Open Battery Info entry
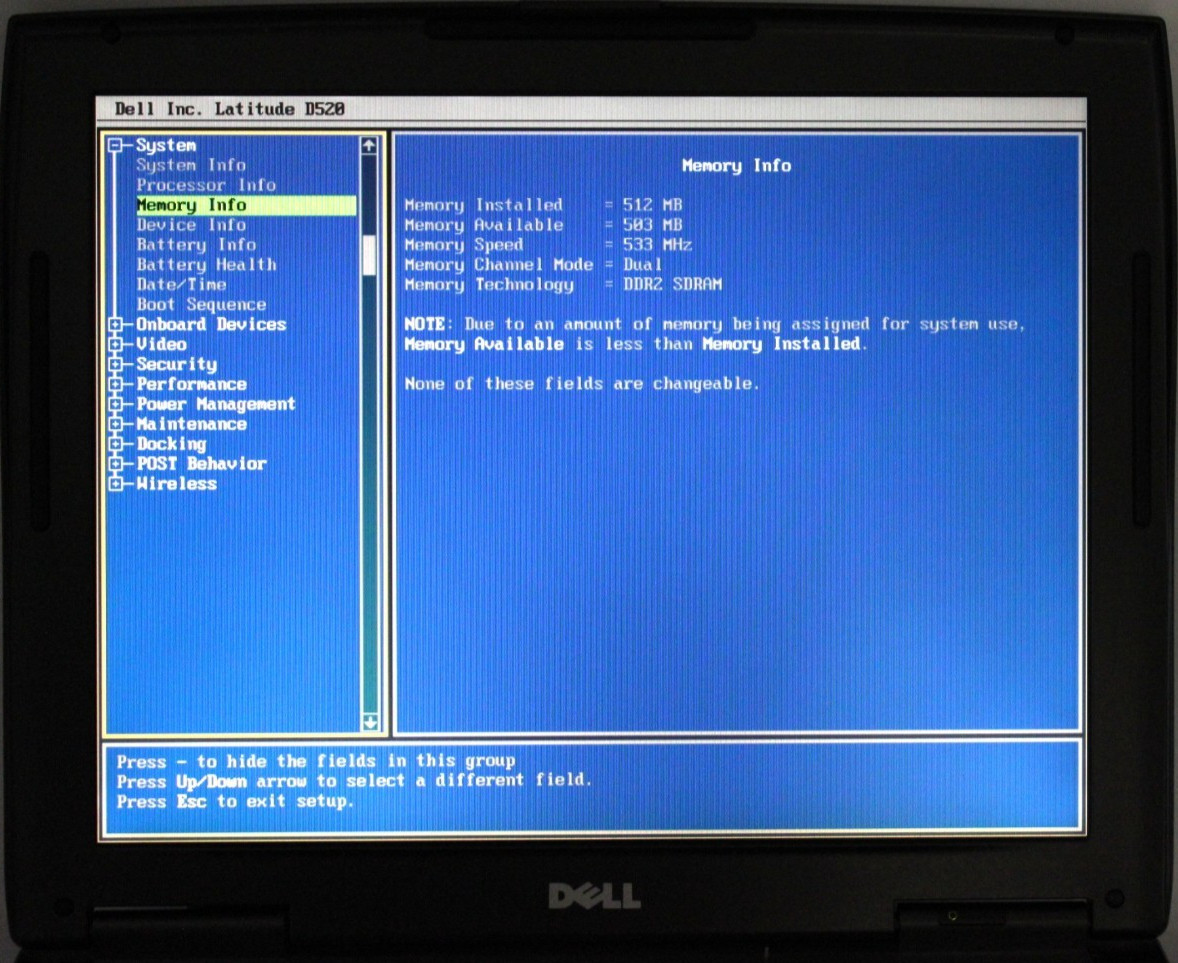The height and width of the screenshot is (963, 1178). (196, 245)
